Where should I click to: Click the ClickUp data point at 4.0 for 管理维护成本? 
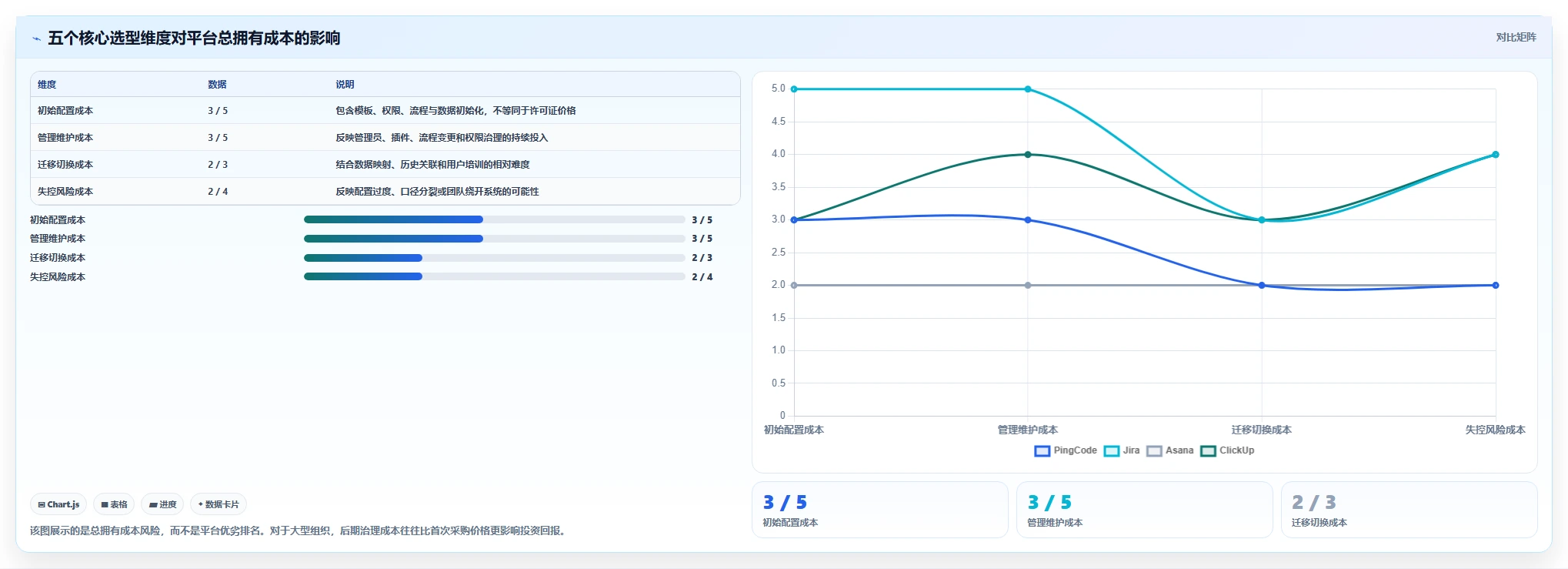coord(1028,155)
